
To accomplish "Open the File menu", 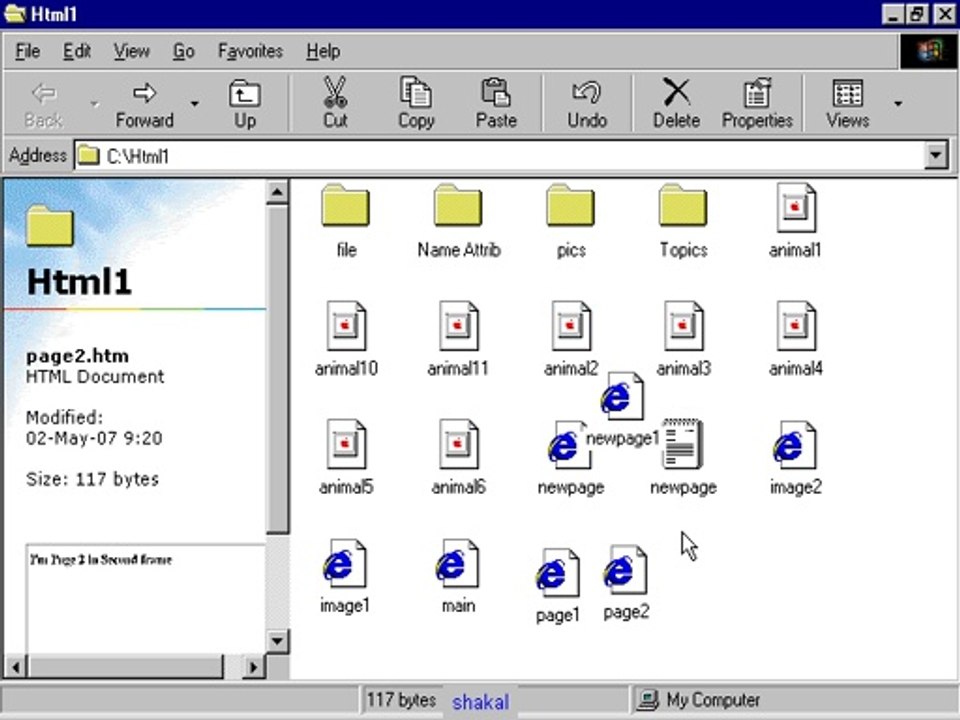I will [x=28, y=51].
